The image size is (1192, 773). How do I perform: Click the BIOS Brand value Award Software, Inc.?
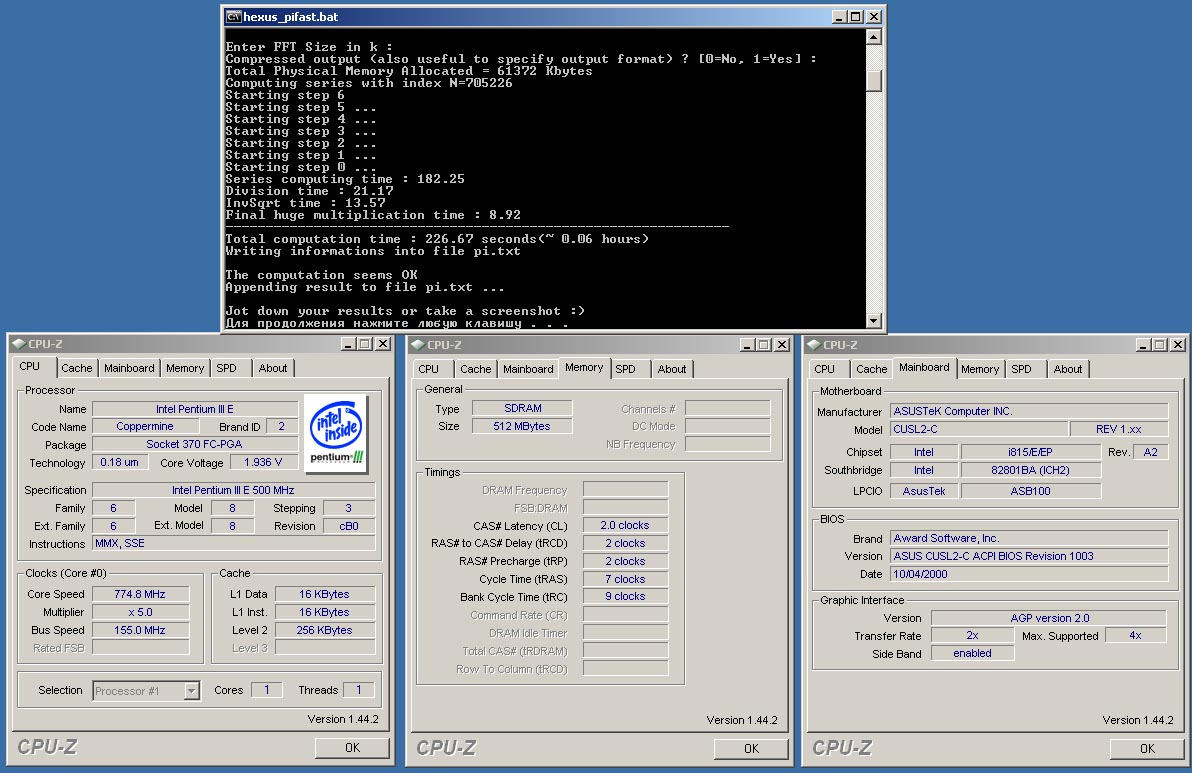pyautogui.click(x=1029, y=538)
